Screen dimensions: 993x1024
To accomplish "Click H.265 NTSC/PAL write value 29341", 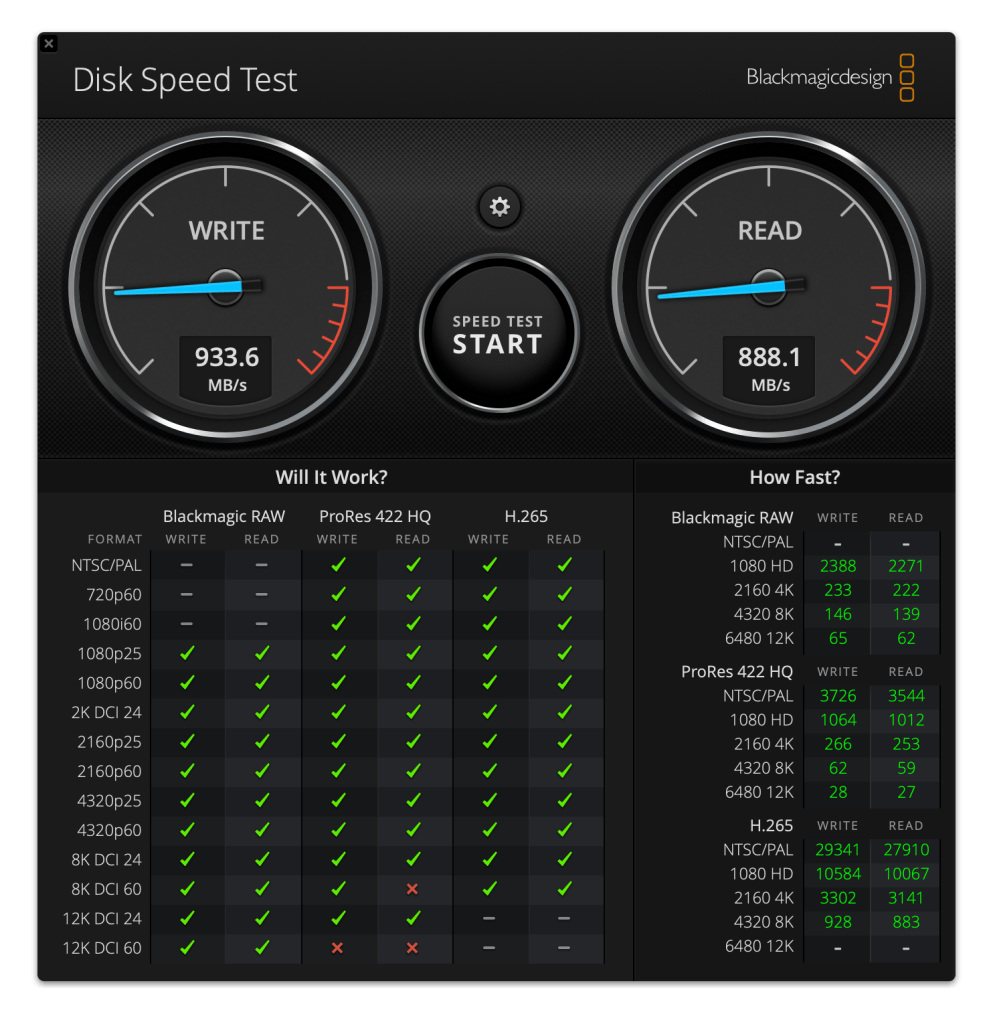I will [x=838, y=850].
